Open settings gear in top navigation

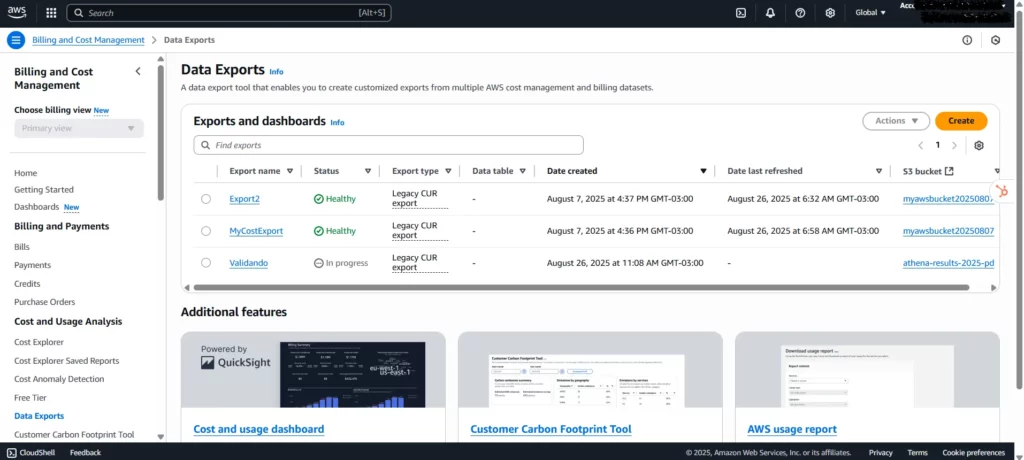830,13
